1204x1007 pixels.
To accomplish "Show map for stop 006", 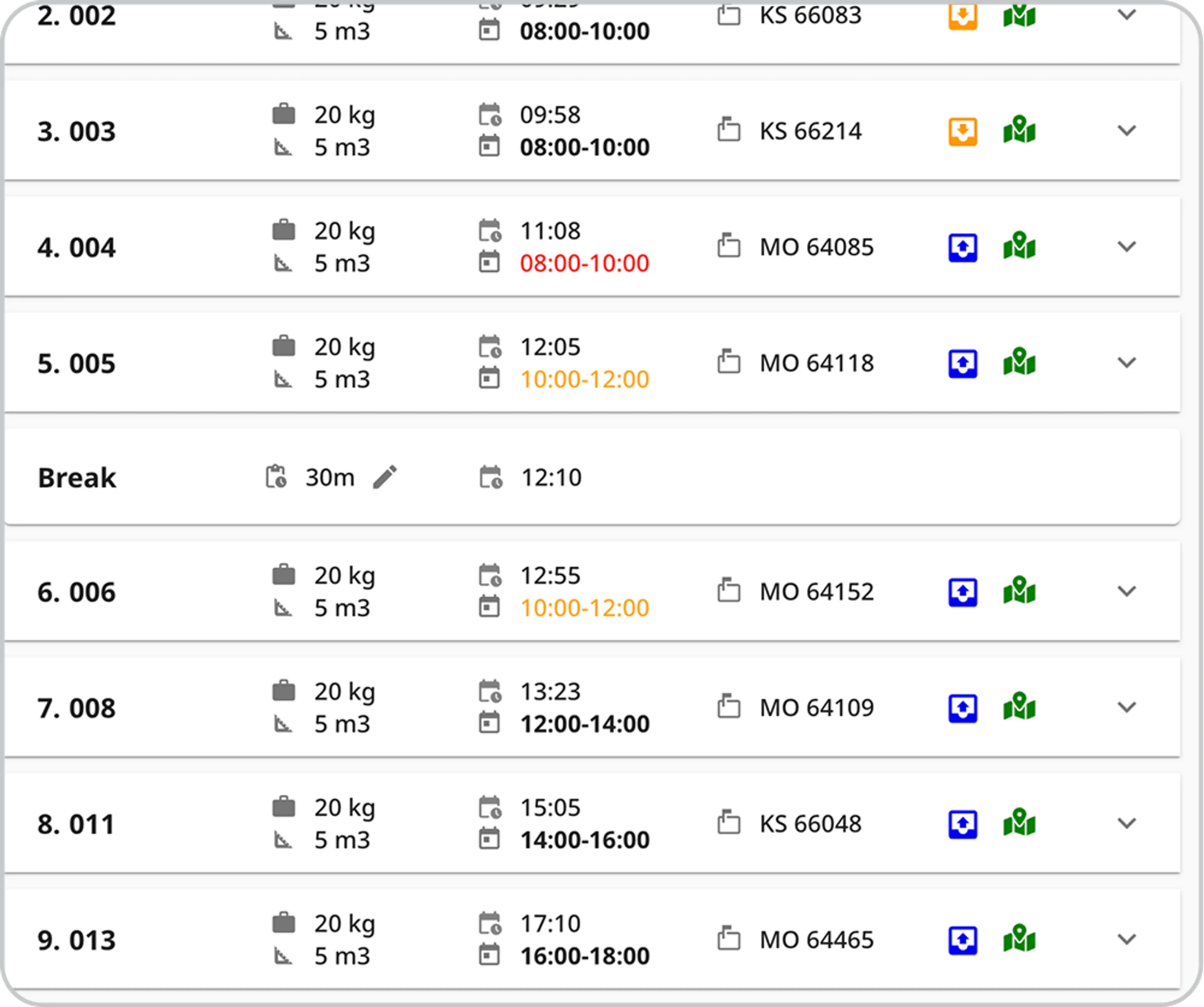I will [1019, 591].
